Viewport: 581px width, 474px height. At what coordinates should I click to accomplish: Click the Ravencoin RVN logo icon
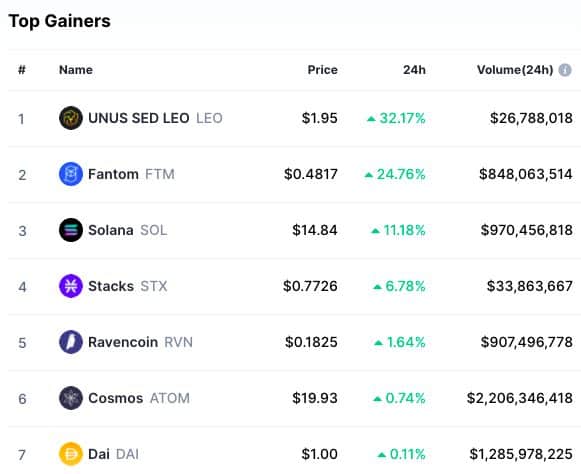(x=71, y=342)
